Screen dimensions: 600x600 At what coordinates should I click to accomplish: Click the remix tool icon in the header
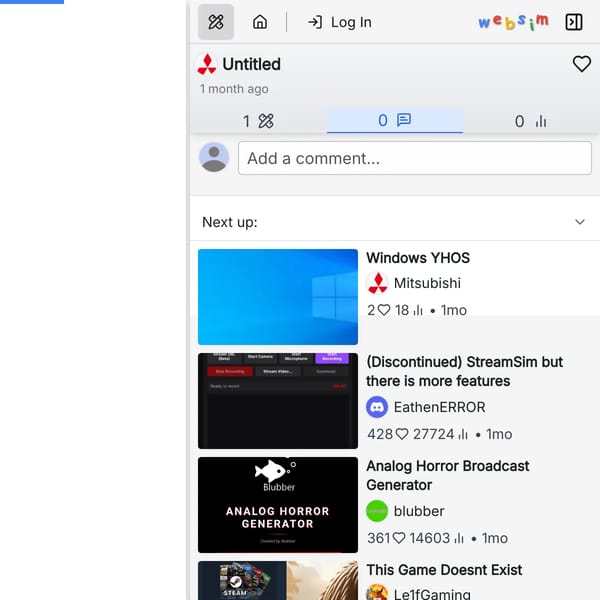[216, 22]
